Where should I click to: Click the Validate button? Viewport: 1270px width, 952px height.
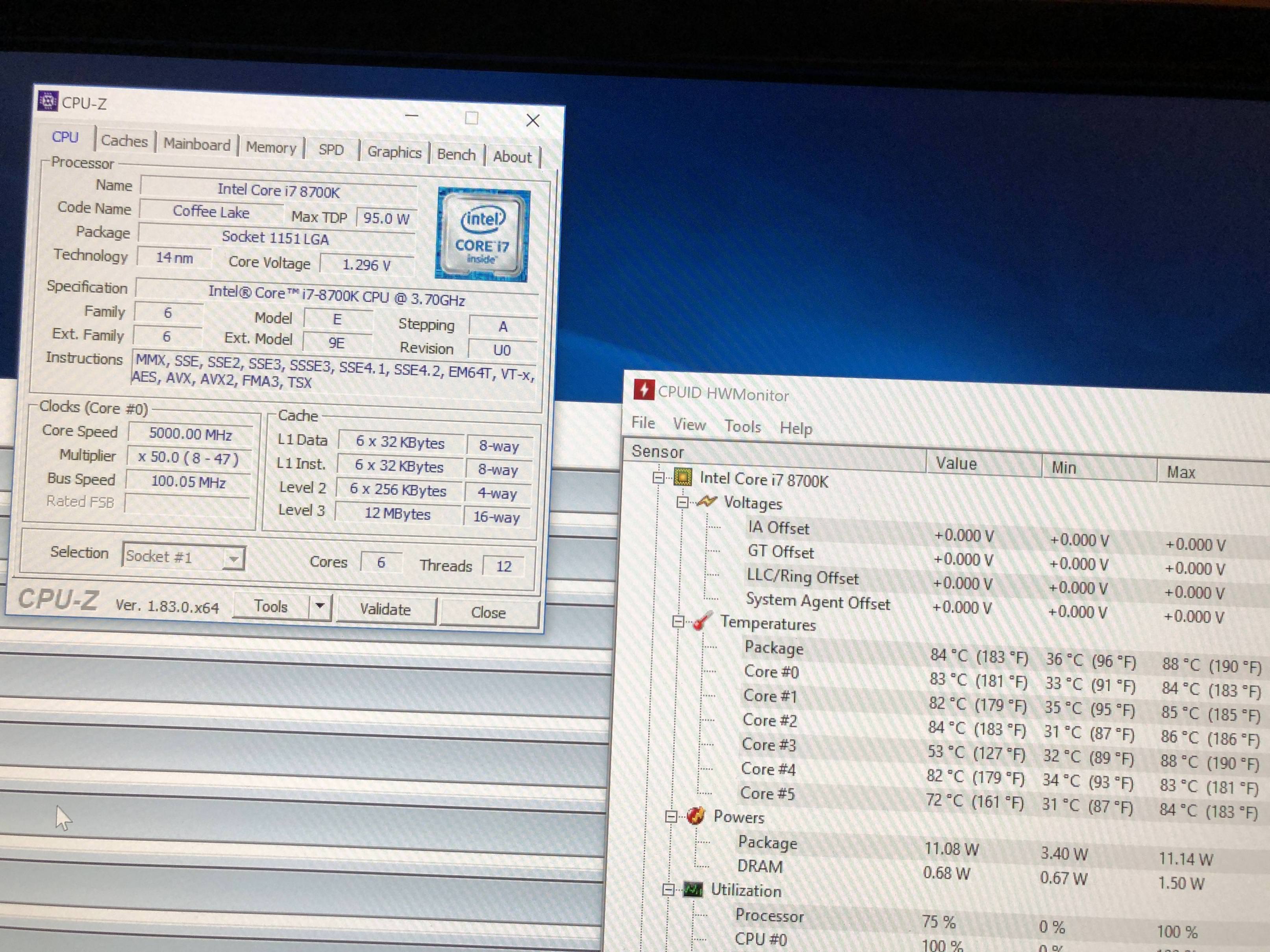point(385,610)
